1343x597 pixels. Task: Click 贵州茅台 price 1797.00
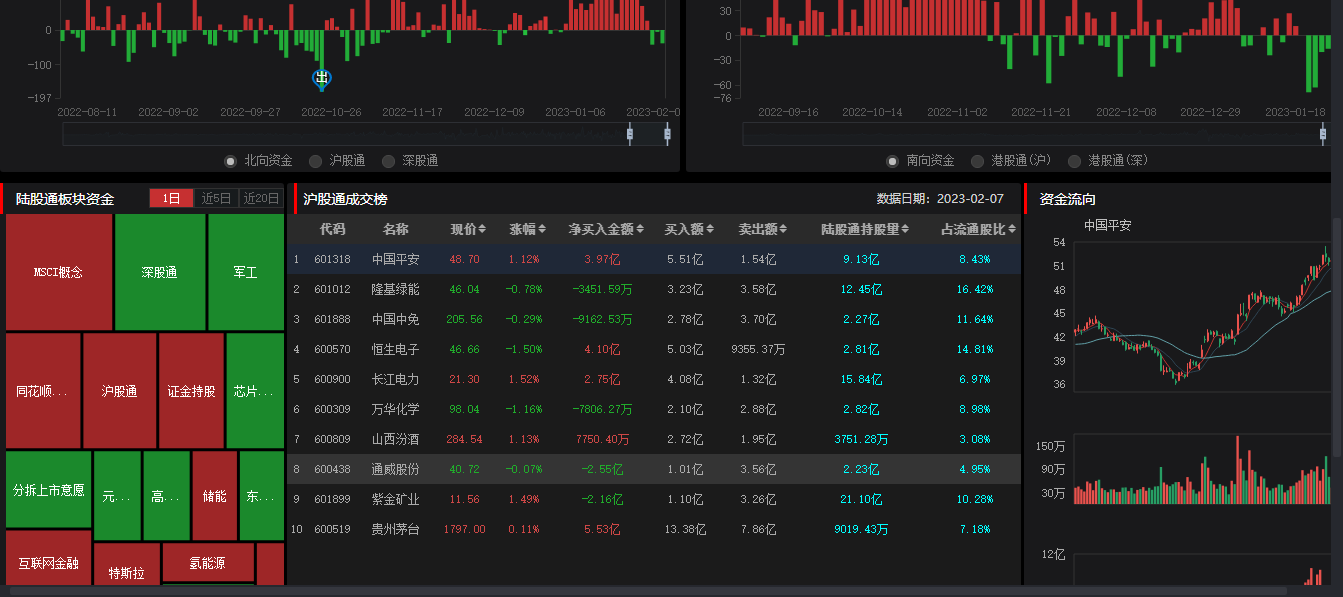click(465, 529)
